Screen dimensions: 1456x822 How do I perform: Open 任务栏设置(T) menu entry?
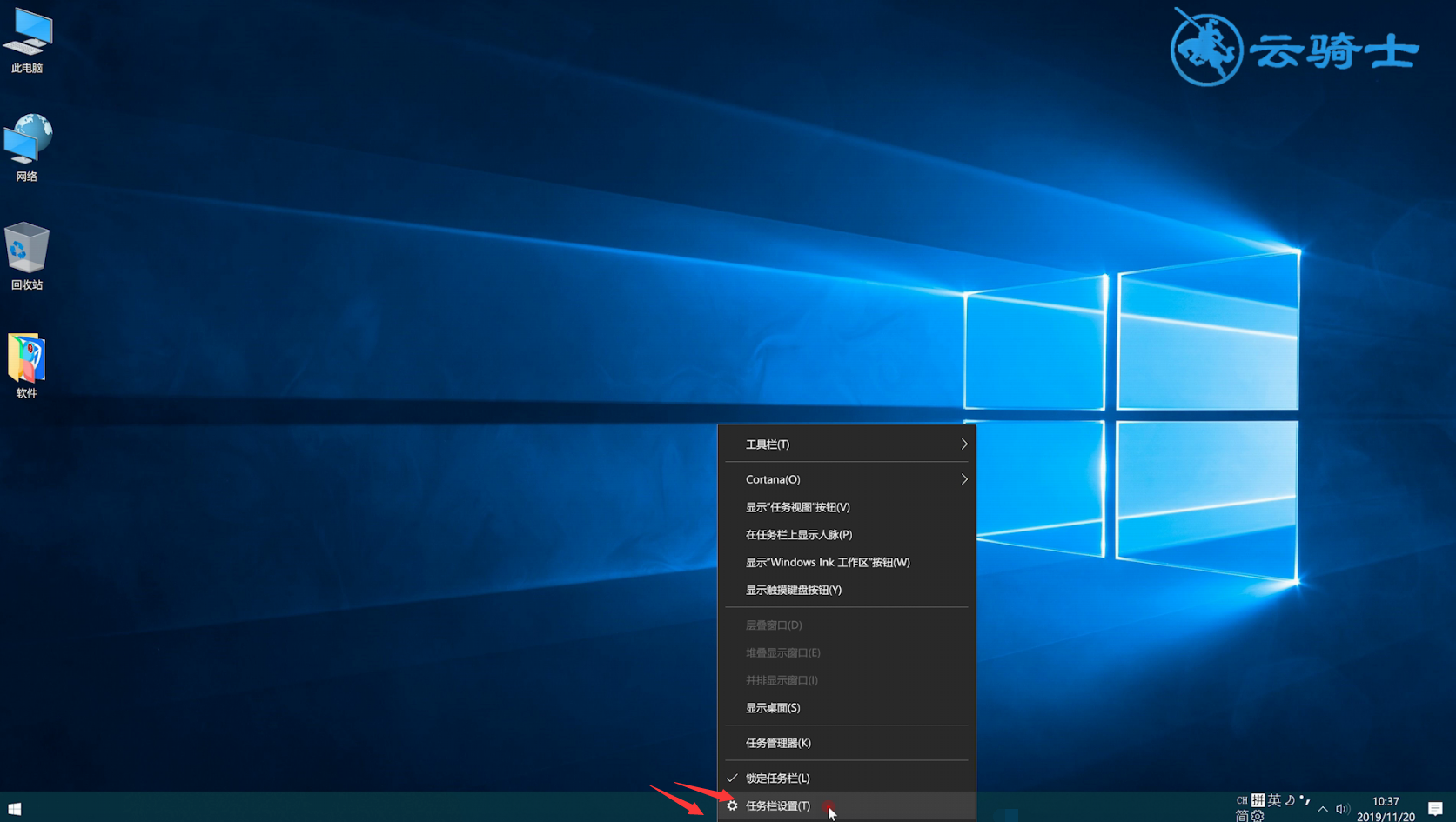pos(846,806)
